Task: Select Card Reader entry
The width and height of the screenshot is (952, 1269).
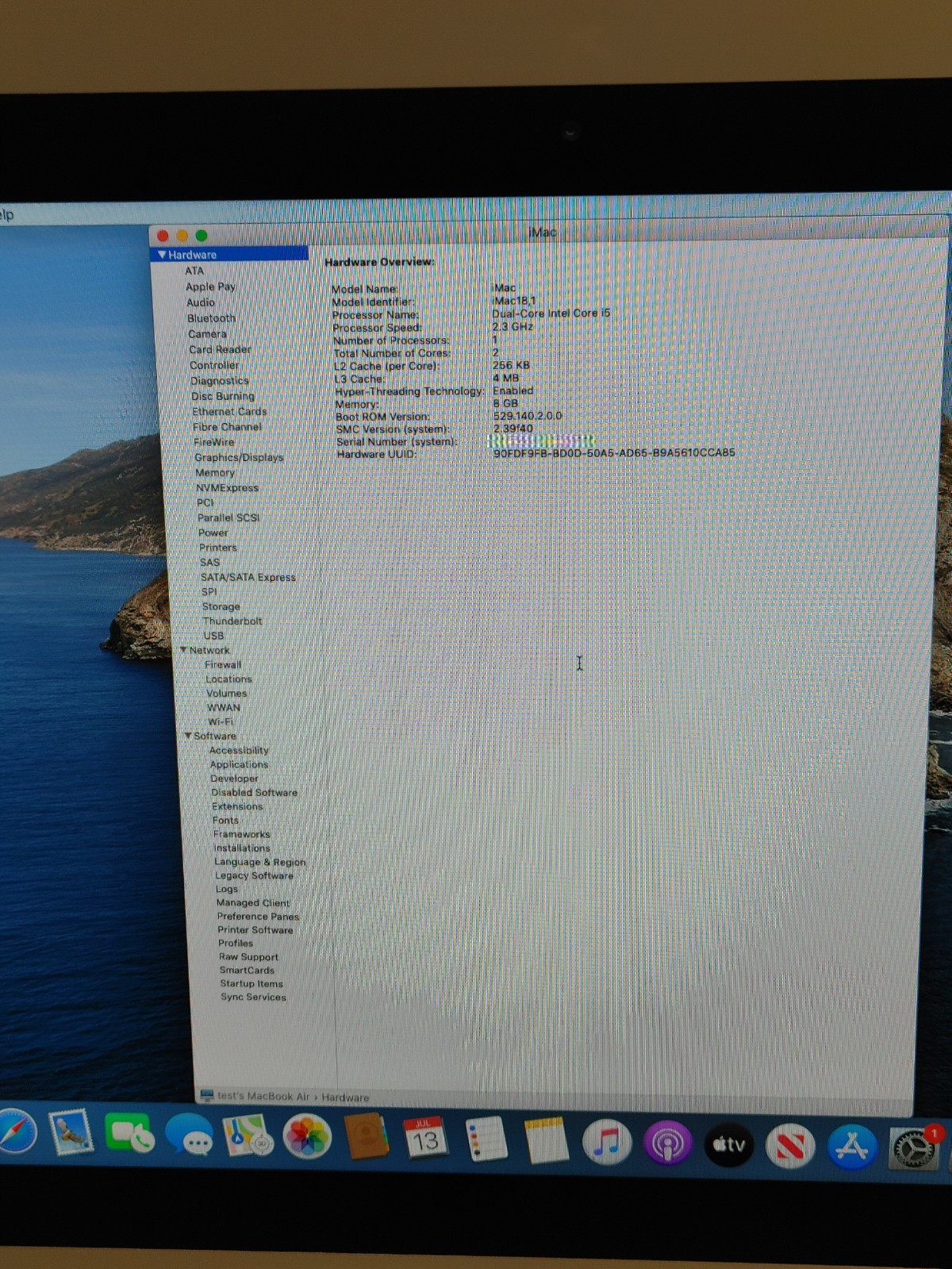Action: pyautogui.click(x=220, y=349)
